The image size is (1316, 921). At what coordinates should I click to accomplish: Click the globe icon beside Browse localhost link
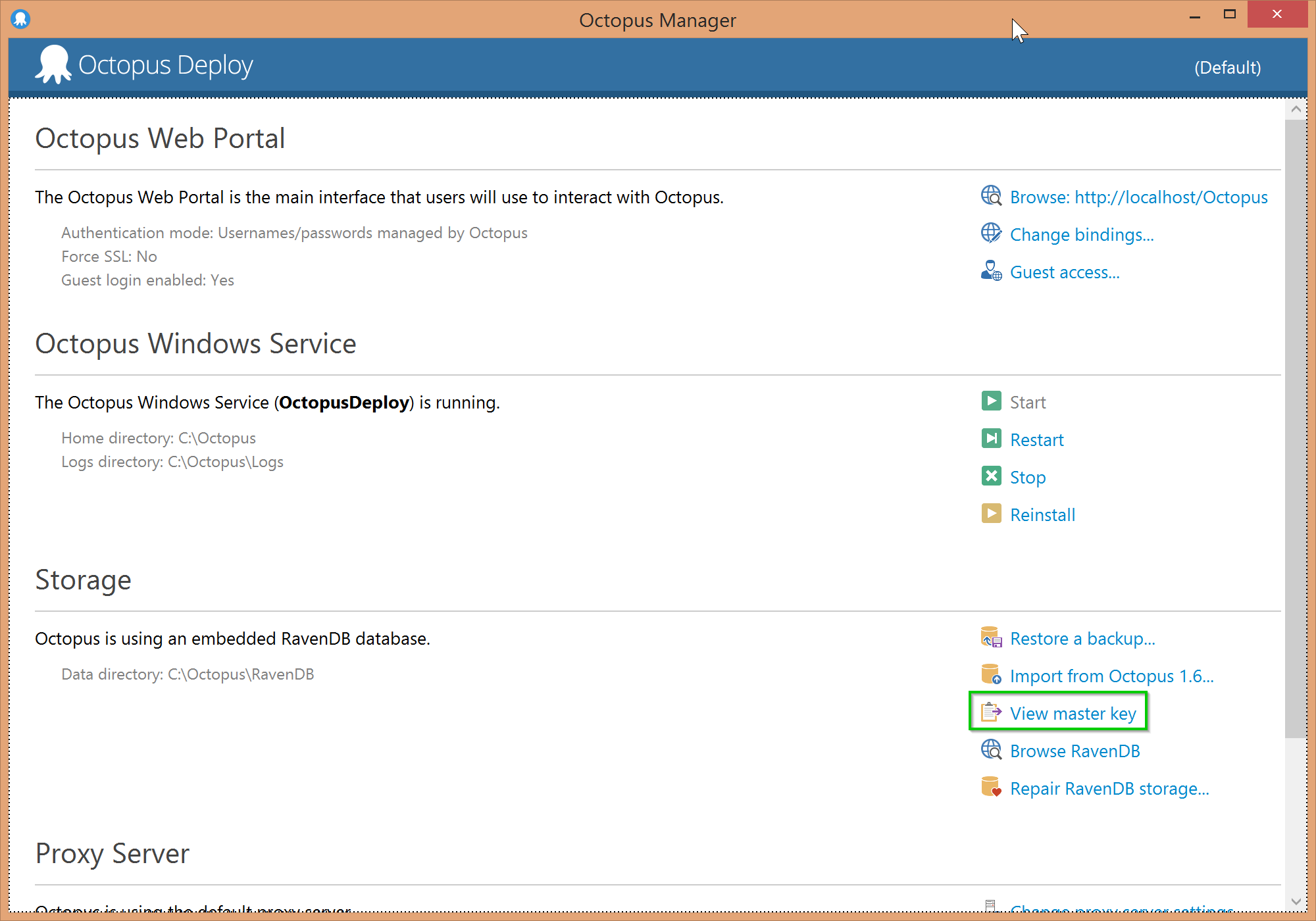(991, 196)
